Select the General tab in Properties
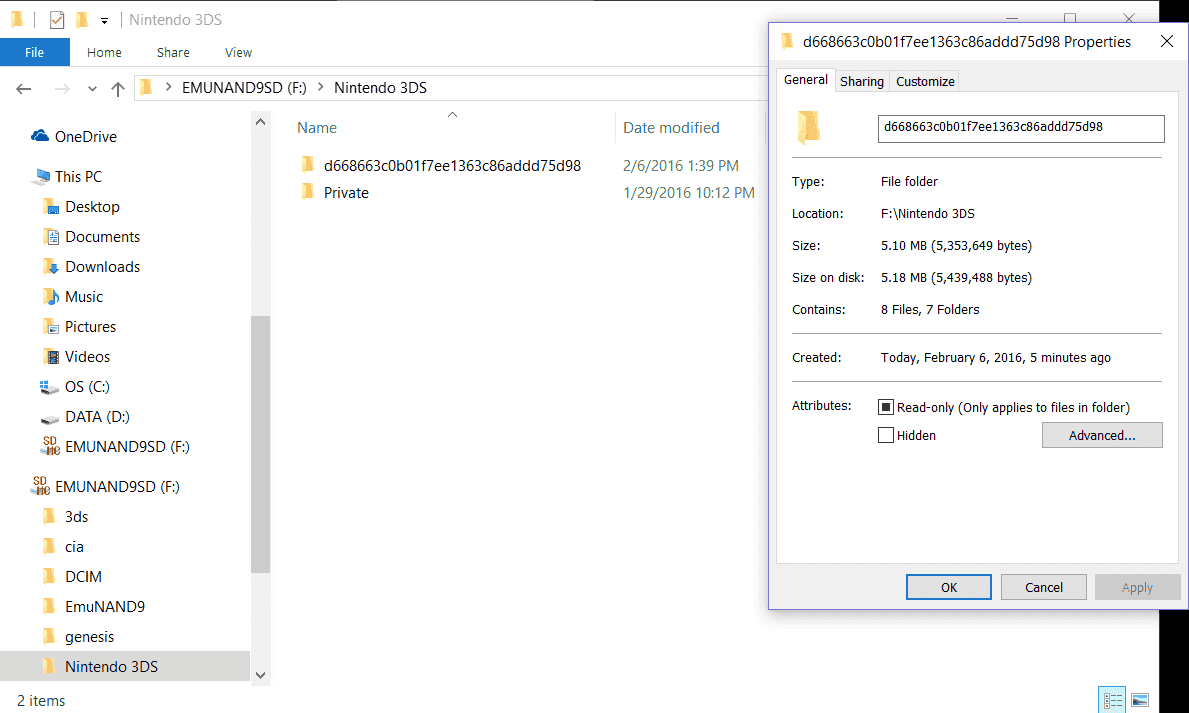Viewport: 1189px width, 713px height. tap(805, 80)
